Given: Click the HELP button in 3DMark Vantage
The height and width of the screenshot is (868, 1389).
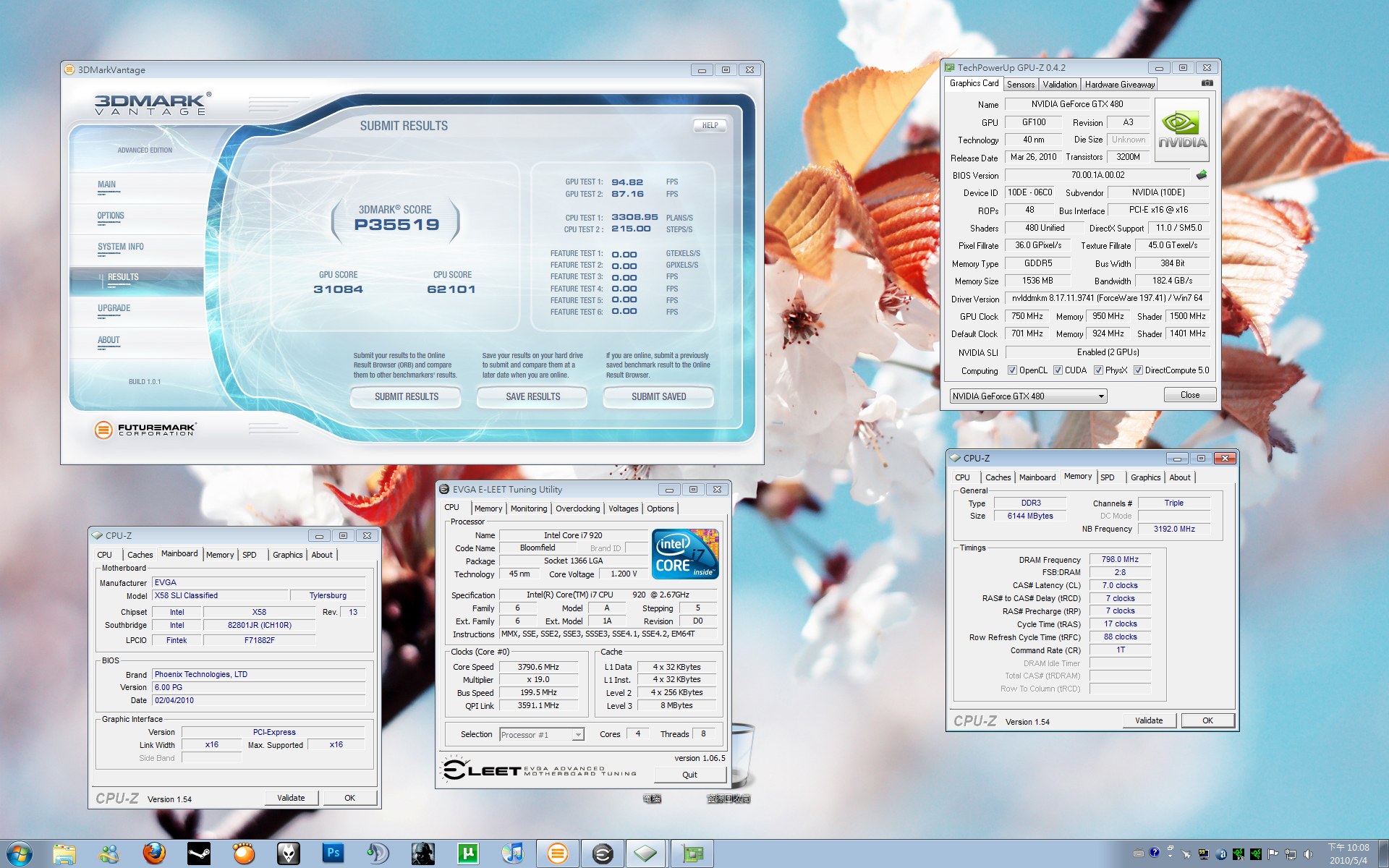Looking at the screenshot, I should (710, 126).
